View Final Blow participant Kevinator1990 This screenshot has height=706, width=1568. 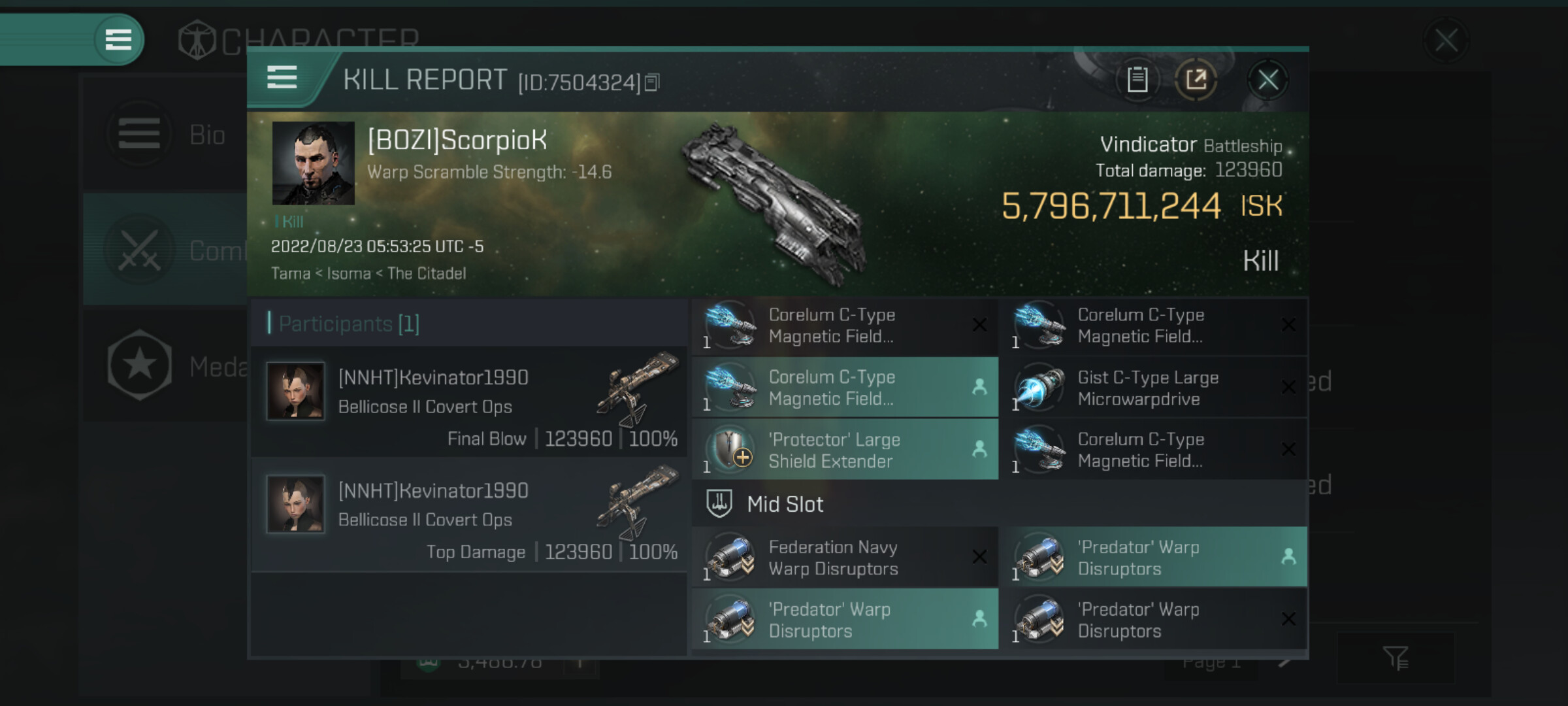[x=469, y=402]
